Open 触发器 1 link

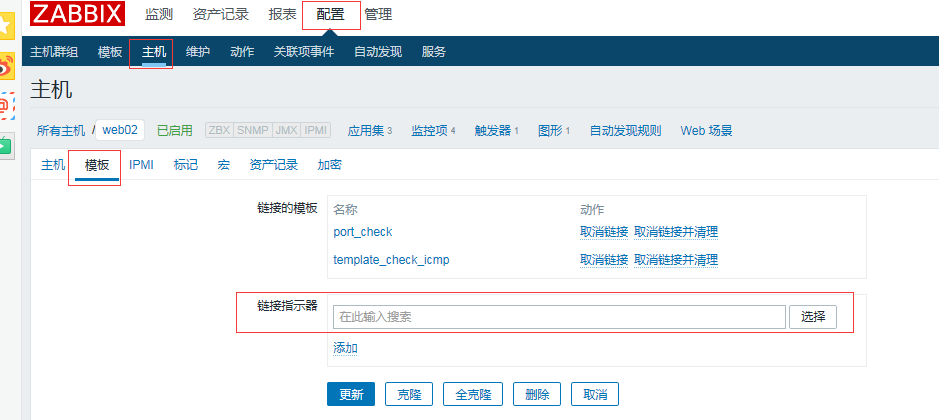(496, 131)
